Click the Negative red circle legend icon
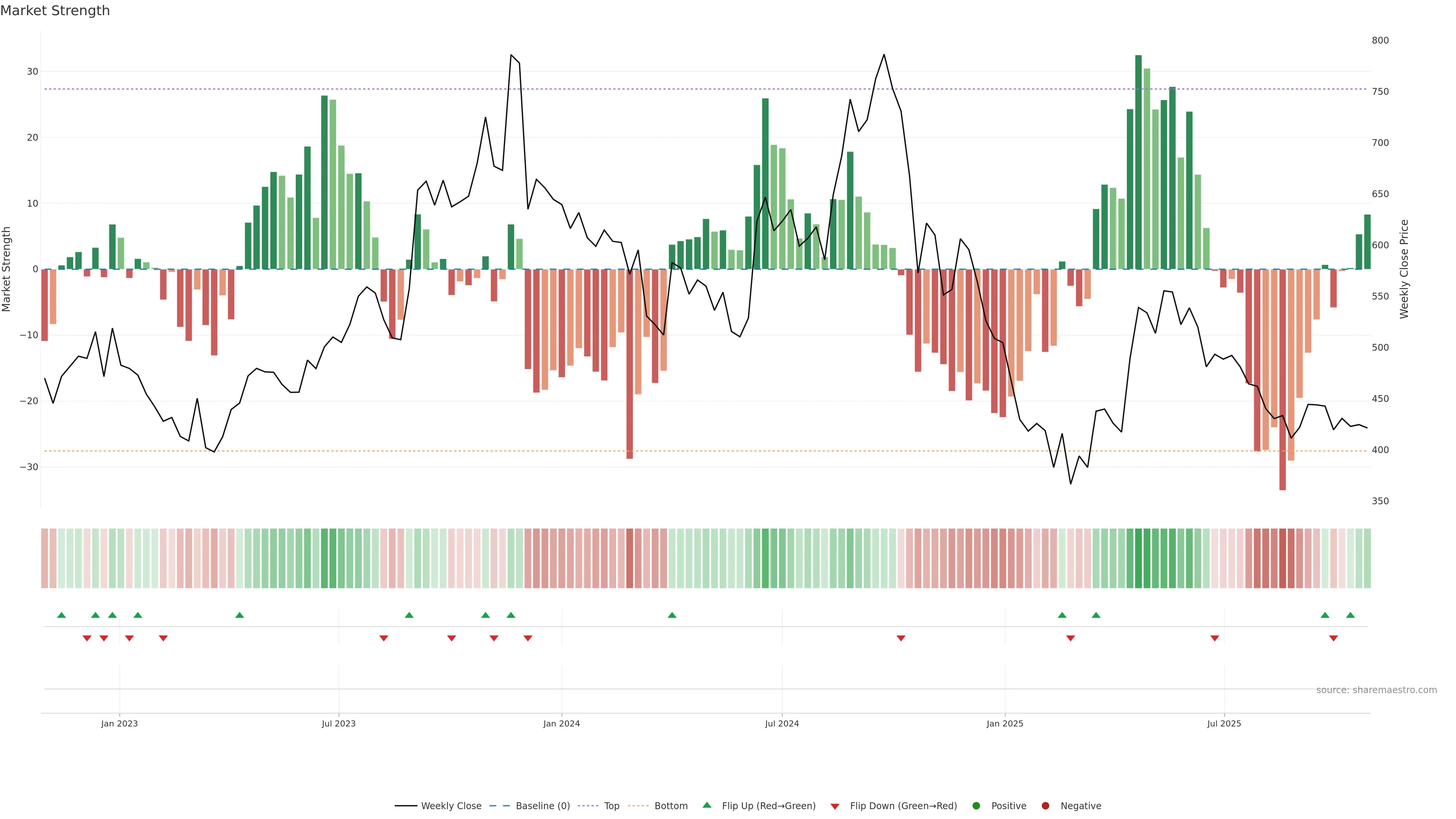The height and width of the screenshot is (819, 1456). (x=1045, y=805)
